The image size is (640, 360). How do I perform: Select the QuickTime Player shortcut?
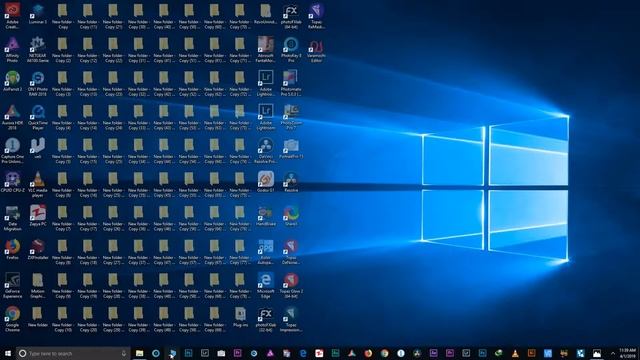[x=38, y=117]
